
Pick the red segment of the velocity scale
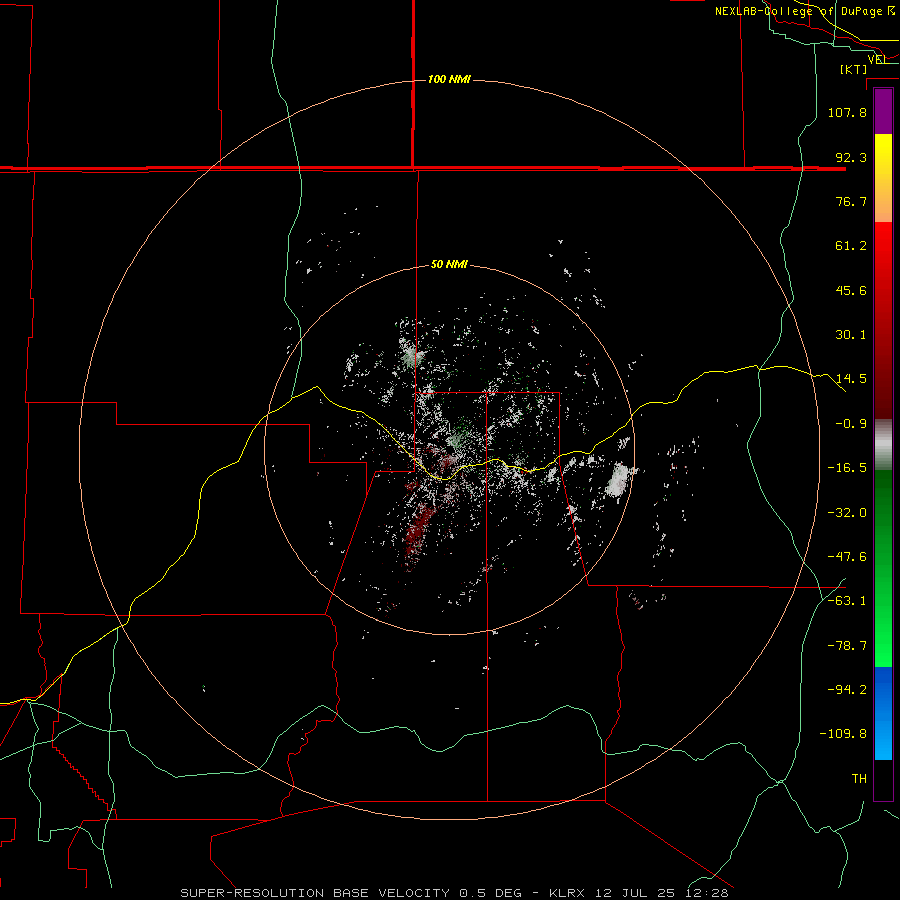[x=883, y=320]
